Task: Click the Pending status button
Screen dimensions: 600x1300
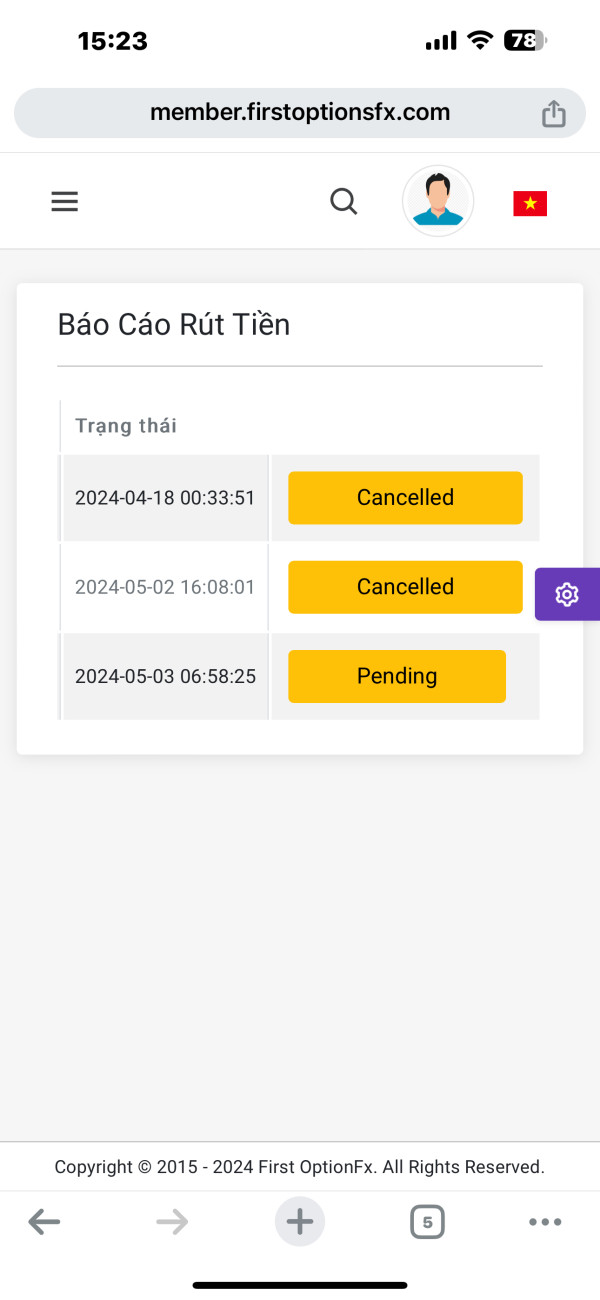Action: [x=397, y=676]
